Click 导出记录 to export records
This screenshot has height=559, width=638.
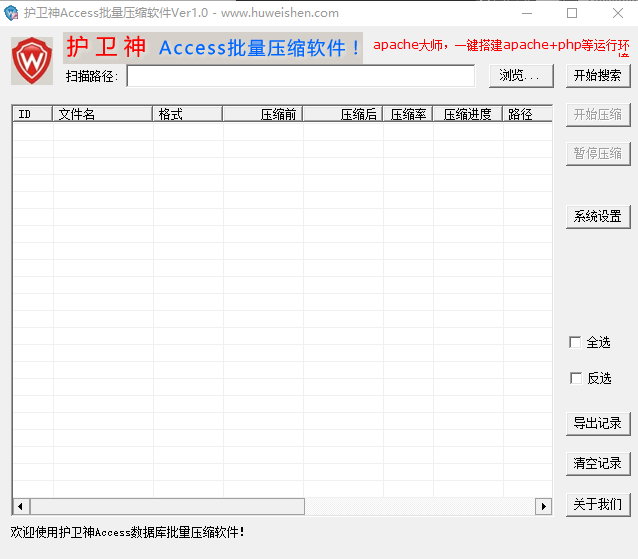pyautogui.click(x=597, y=423)
